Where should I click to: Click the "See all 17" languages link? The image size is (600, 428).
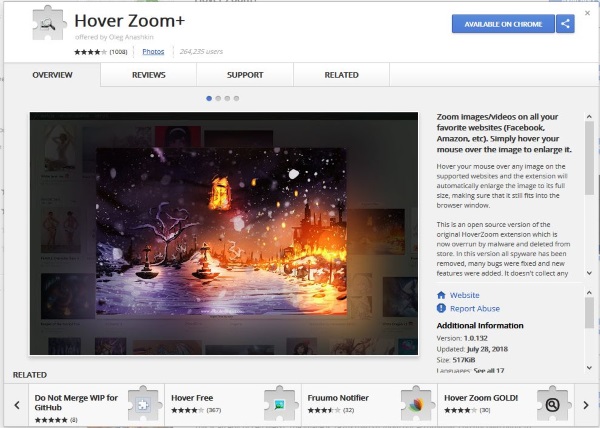[489, 370]
